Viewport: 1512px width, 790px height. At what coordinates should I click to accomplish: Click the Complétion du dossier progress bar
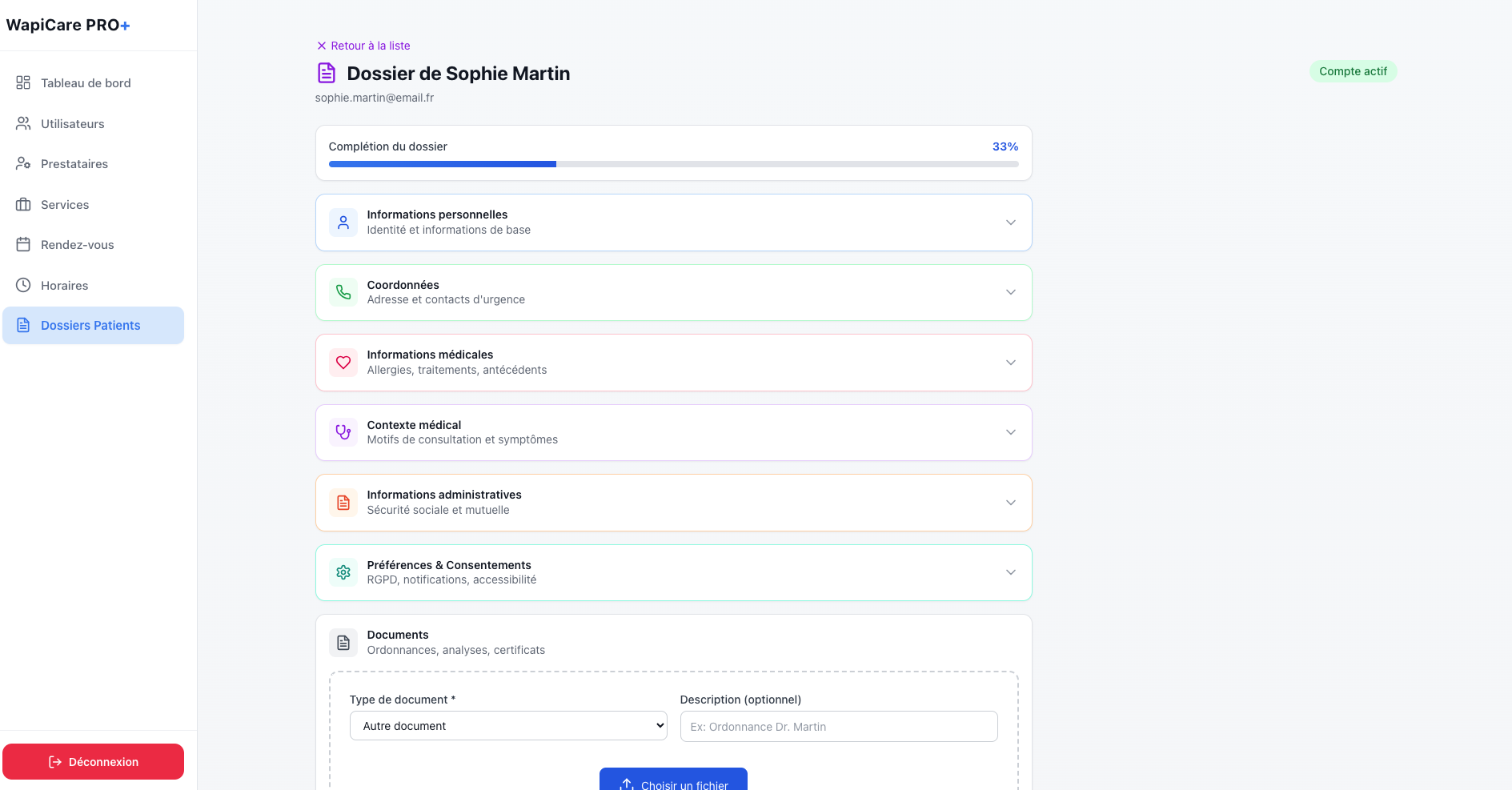(673, 163)
